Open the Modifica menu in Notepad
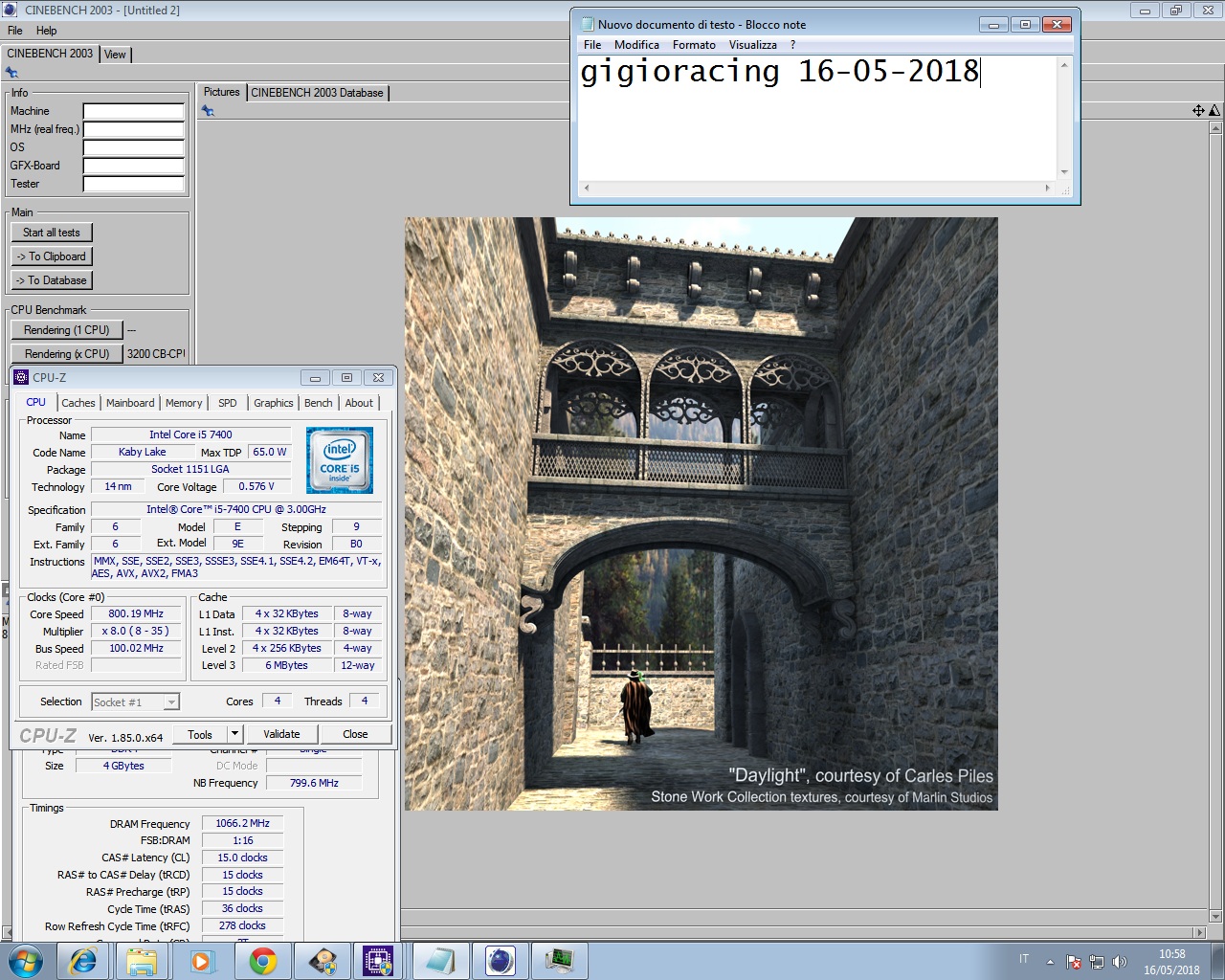 [636, 45]
